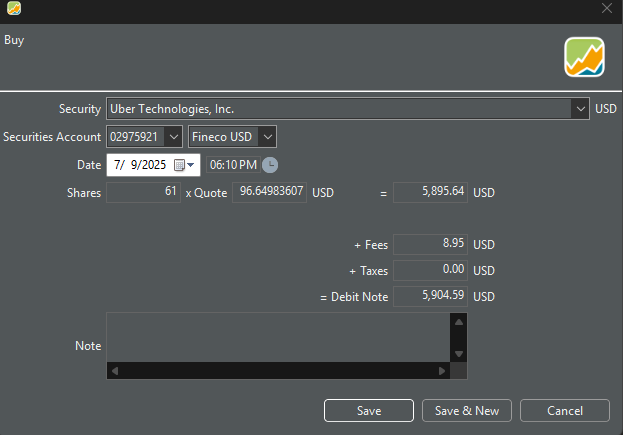Click the Portfolio Performance app icon in title bar
The image size is (623, 435).
14,8
